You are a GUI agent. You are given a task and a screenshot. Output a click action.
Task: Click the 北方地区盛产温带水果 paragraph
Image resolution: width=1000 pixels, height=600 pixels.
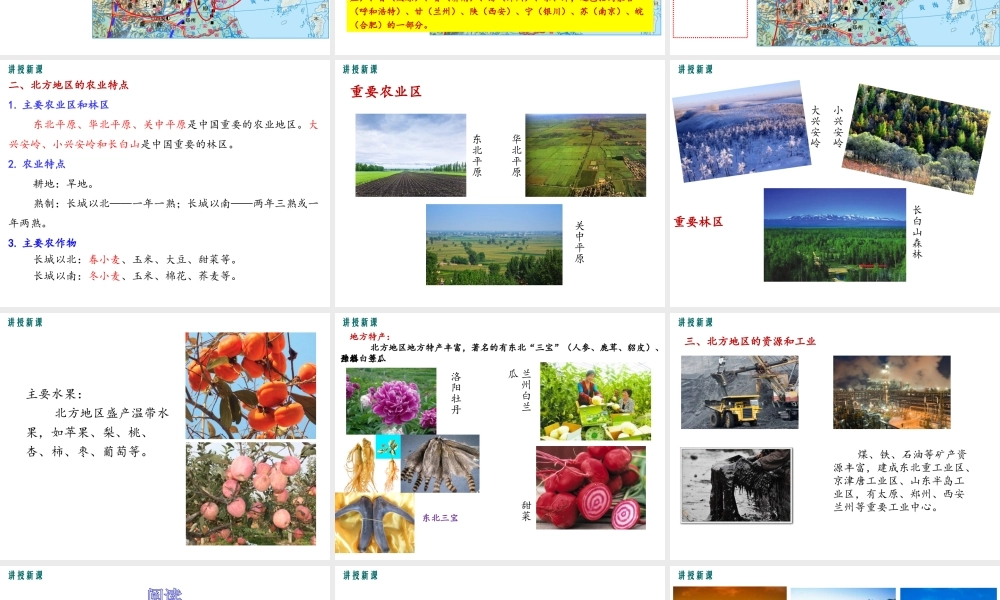98,432
